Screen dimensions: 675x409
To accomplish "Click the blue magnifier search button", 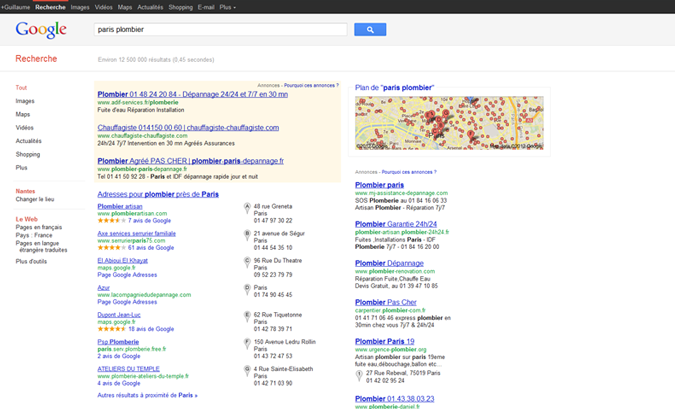I will (x=369, y=30).
